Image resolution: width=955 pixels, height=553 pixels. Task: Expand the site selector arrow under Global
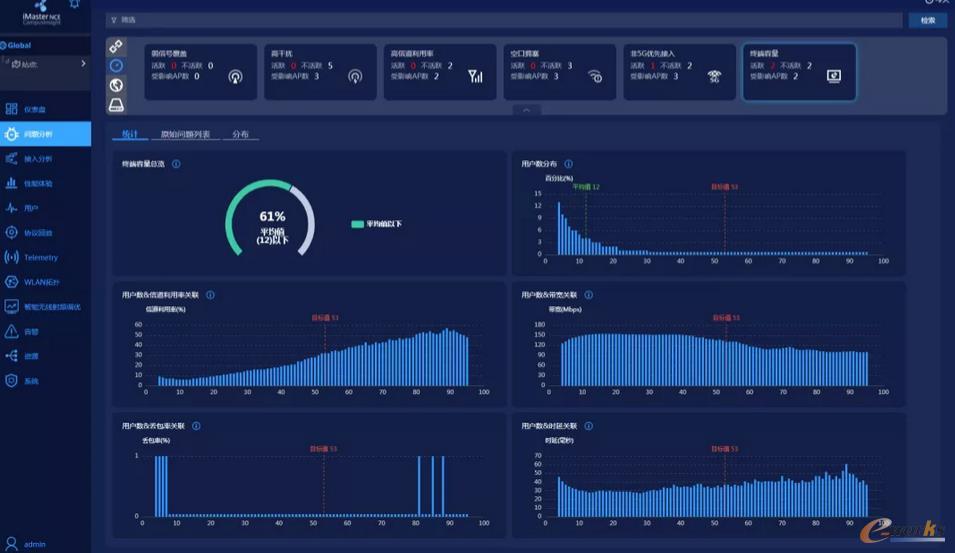tap(83, 64)
